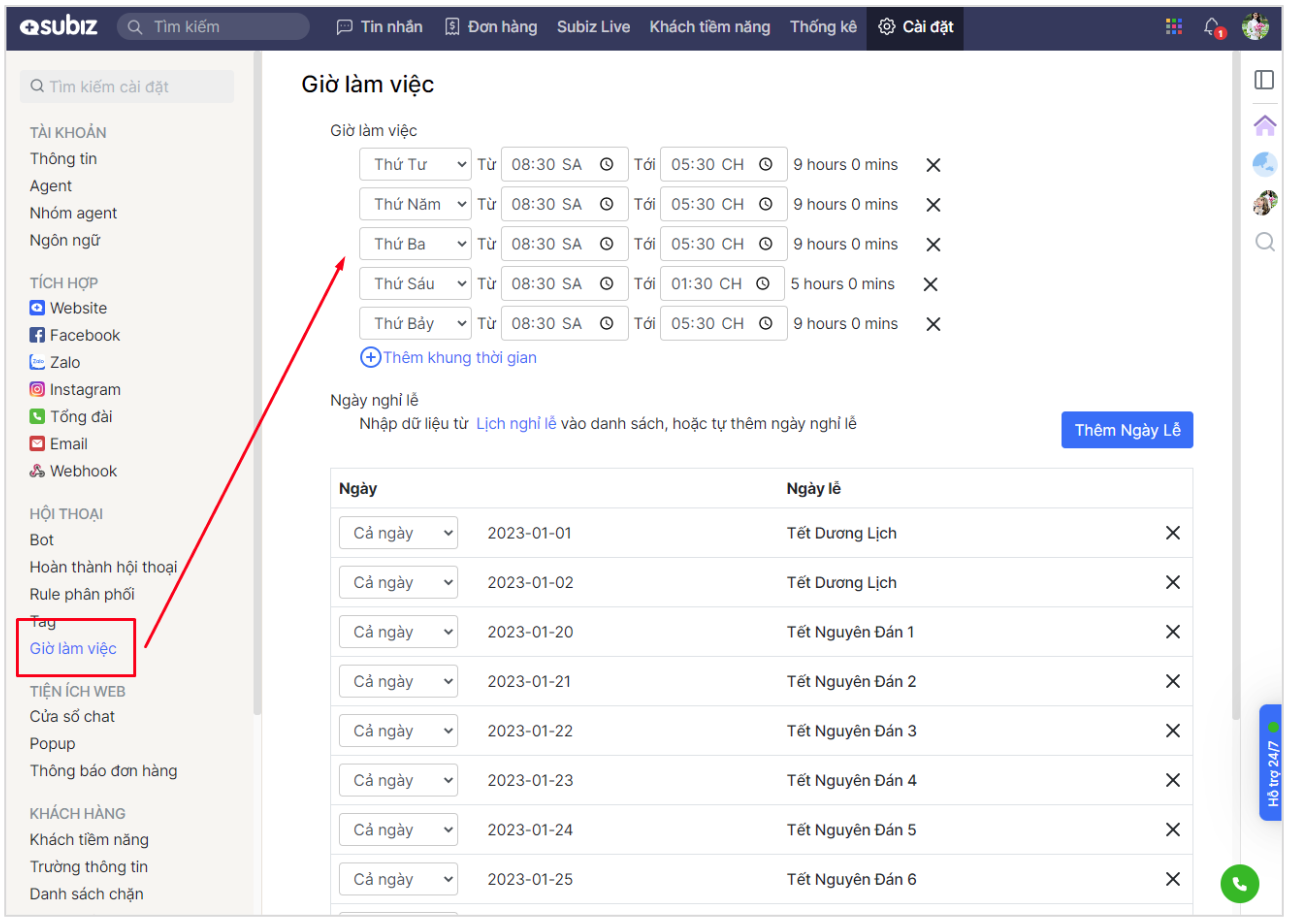This screenshot has height=924, width=1290.
Task: Open the colorful apps grid icon
Action: coord(1174,27)
